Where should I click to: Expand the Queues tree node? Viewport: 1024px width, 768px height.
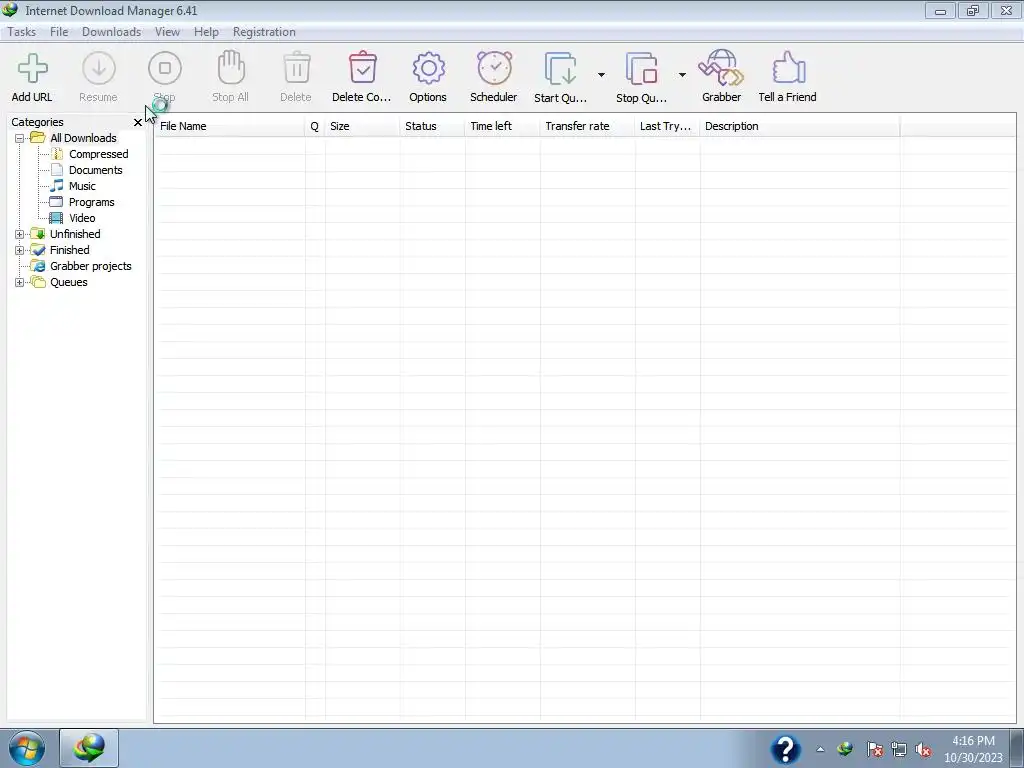click(20, 282)
